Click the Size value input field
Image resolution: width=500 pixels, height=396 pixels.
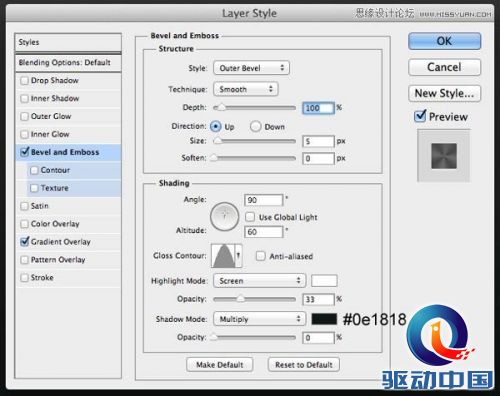tap(318, 141)
